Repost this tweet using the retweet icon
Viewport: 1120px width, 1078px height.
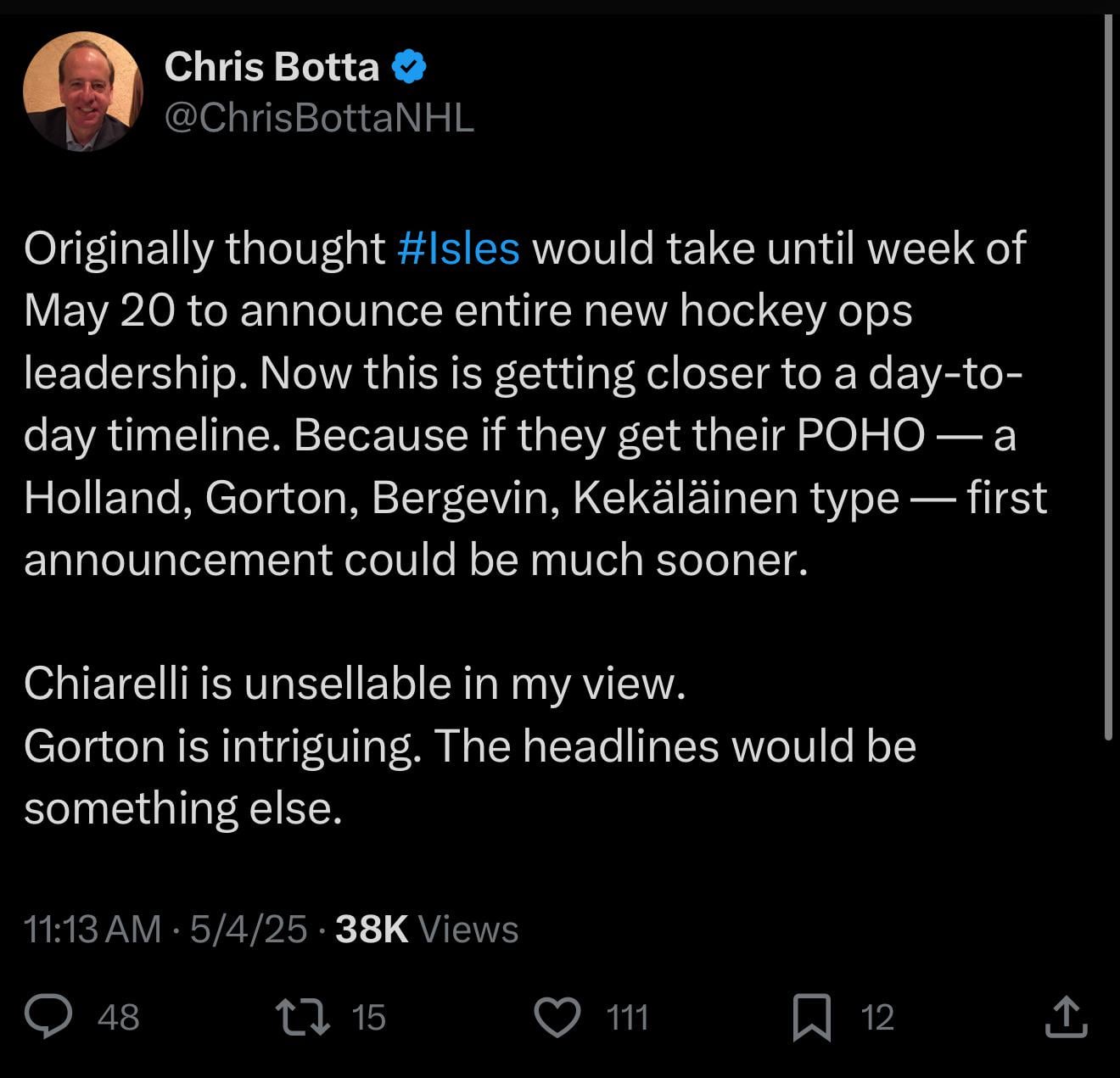[x=303, y=1016]
